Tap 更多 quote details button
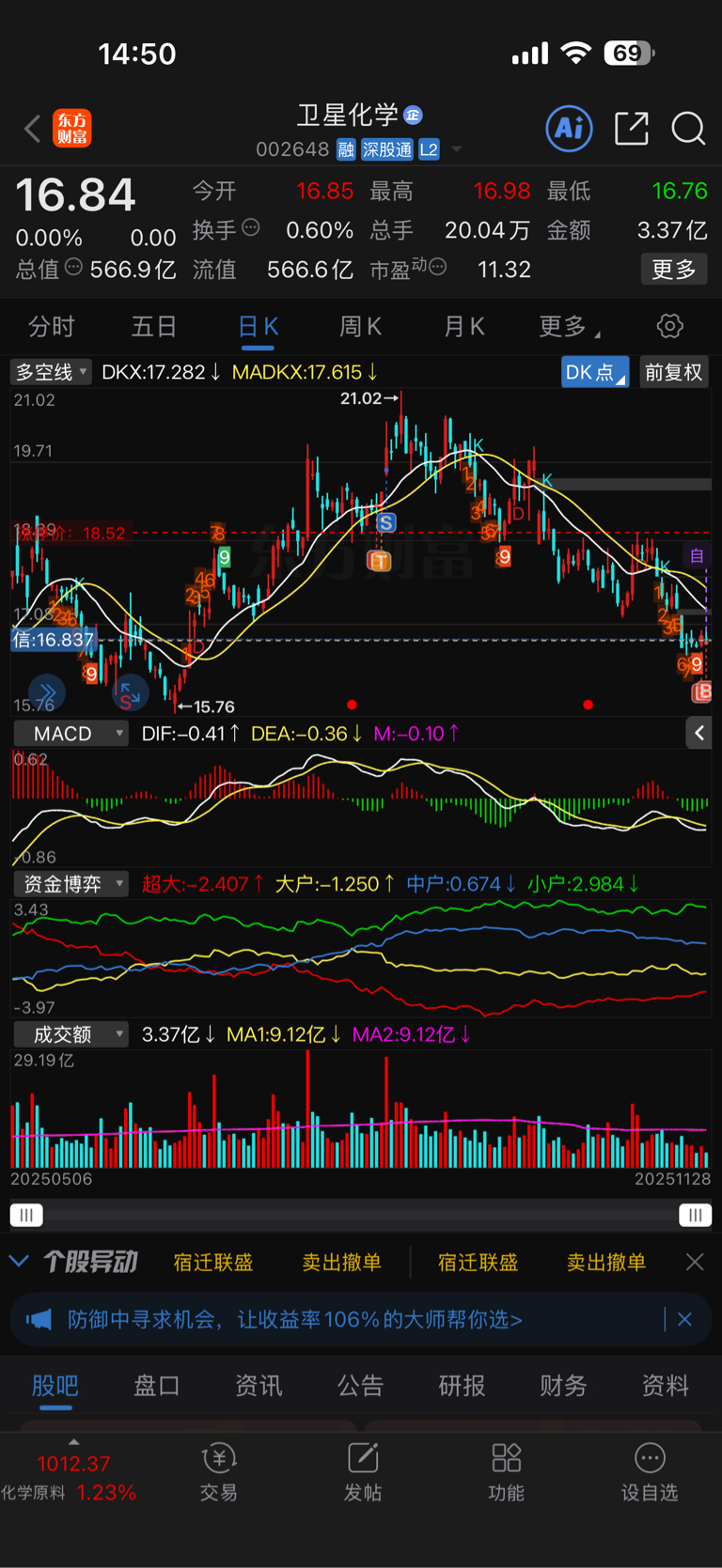Viewport: 722px width, 1568px height. point(674,270)
